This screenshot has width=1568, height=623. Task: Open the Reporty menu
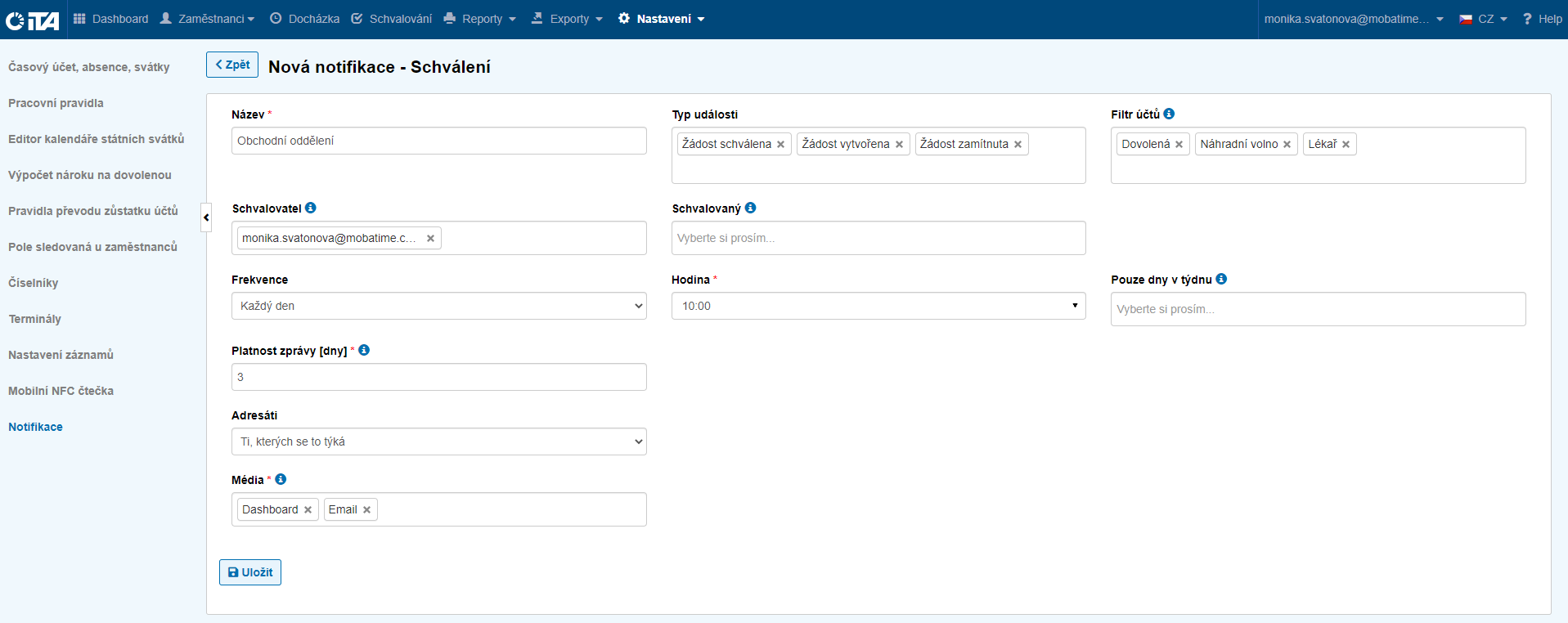click(480, 19)
